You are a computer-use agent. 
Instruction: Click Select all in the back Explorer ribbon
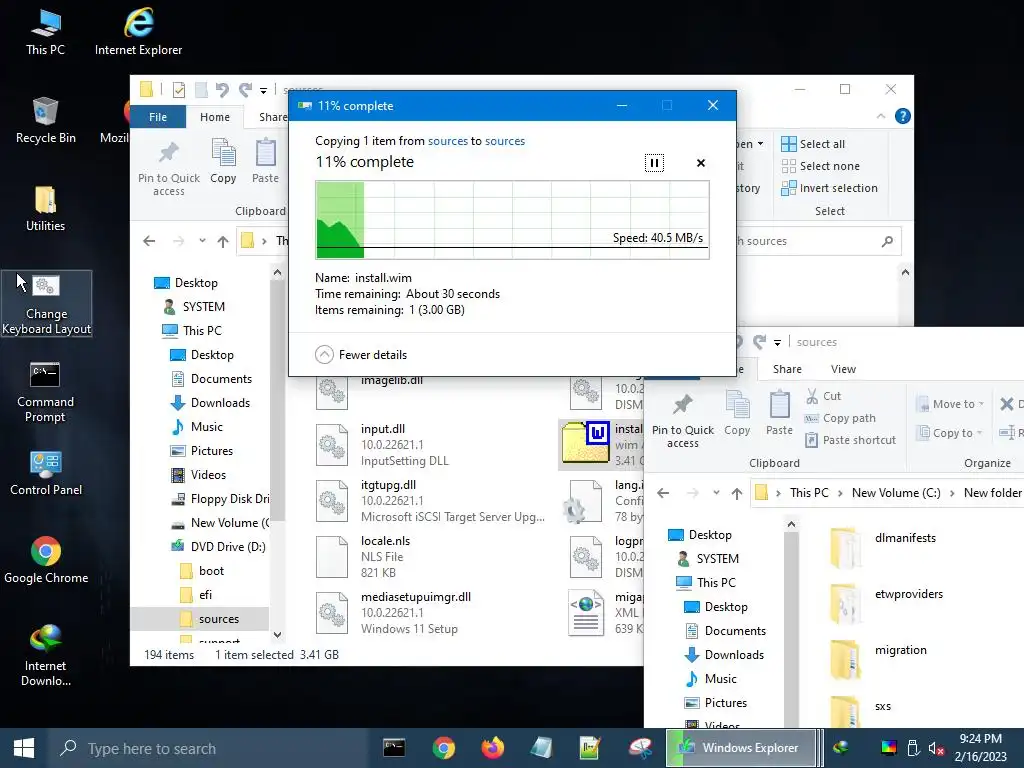point(813,144)
